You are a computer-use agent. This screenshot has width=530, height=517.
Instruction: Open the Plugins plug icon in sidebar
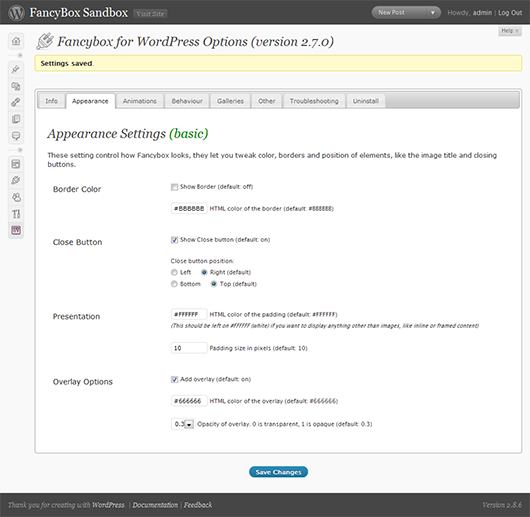[x=16, y=180]
